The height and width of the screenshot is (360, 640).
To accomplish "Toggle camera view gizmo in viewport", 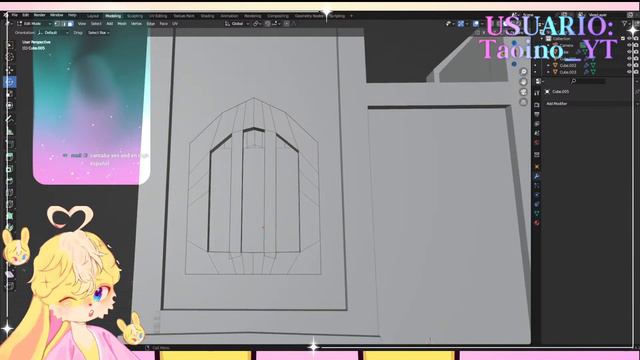I will [x=523, y=92].
